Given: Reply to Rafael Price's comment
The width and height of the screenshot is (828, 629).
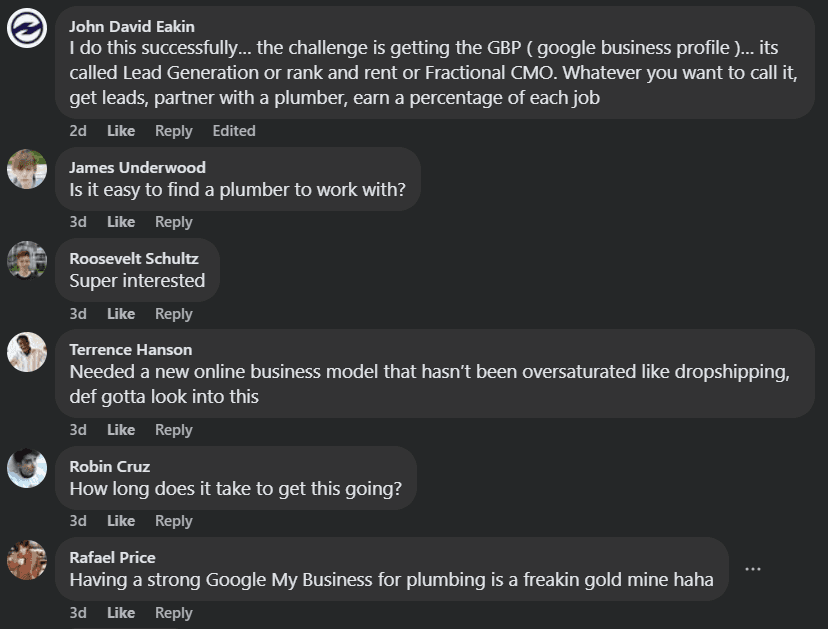Looking at the screenshot, I should pyautogui.click(x=174, y=613).
